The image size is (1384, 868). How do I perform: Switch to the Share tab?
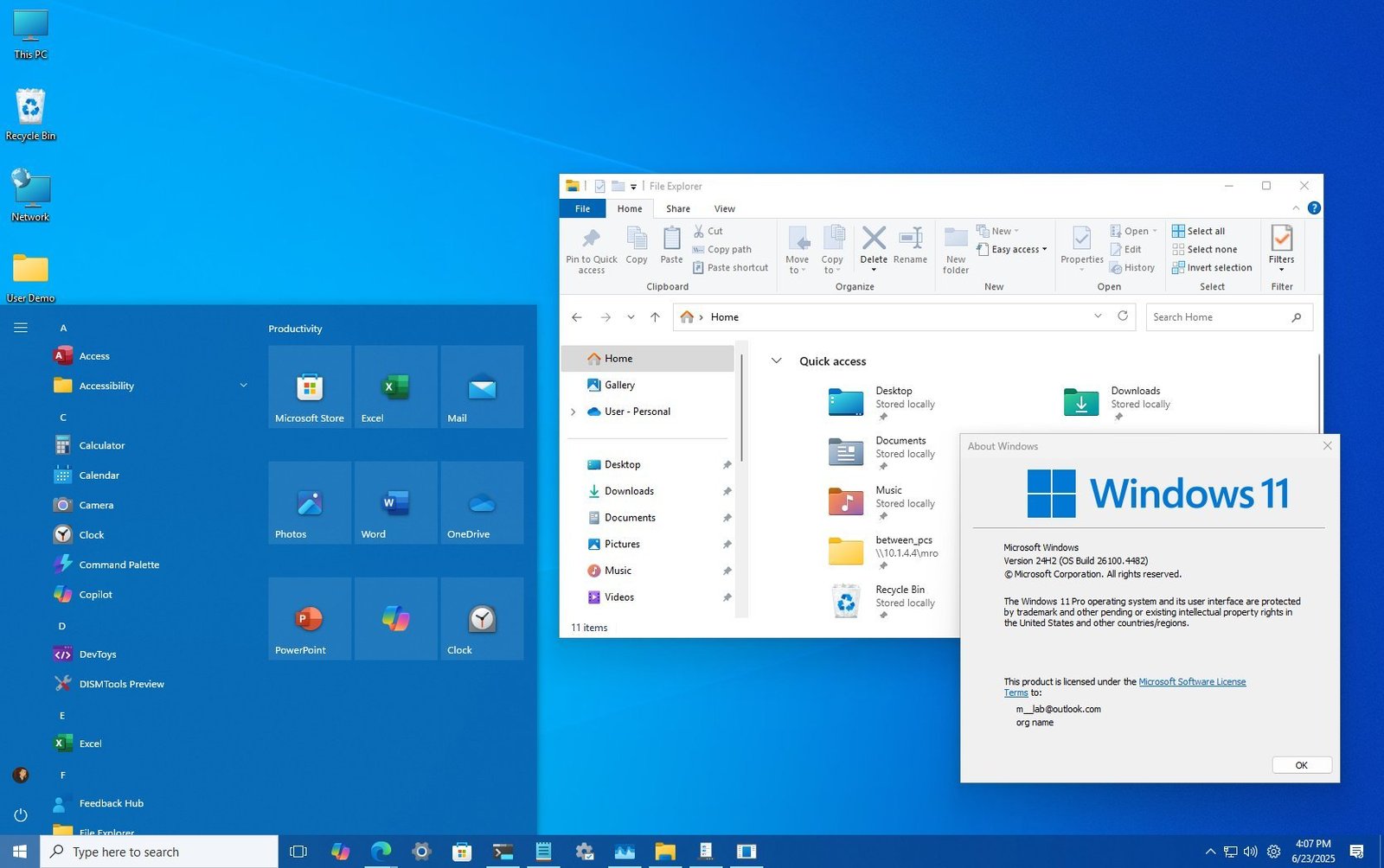click(x=677, y=208)
